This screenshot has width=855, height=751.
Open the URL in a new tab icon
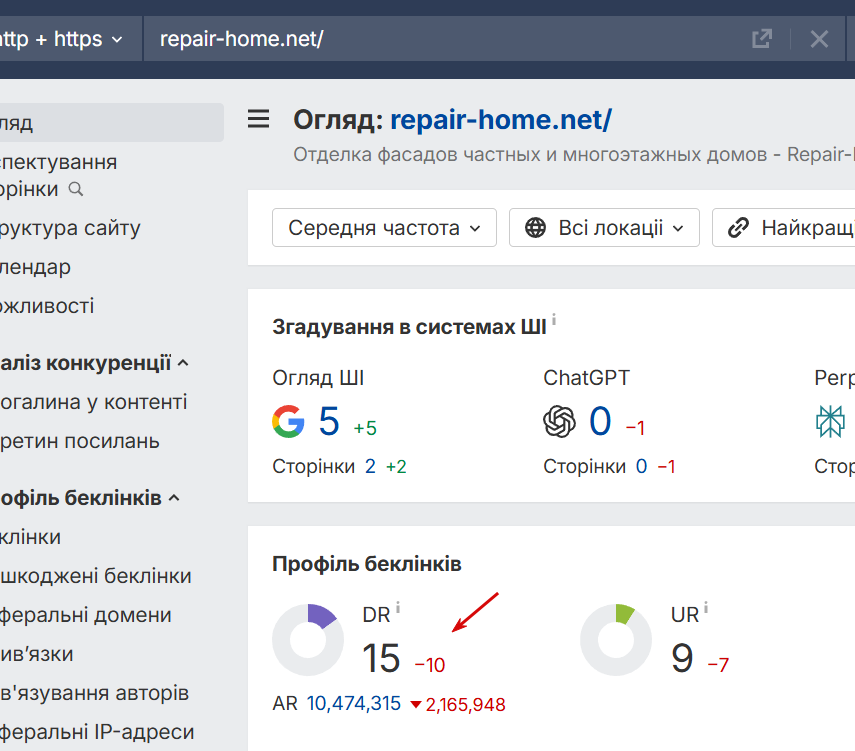[762, 39]
